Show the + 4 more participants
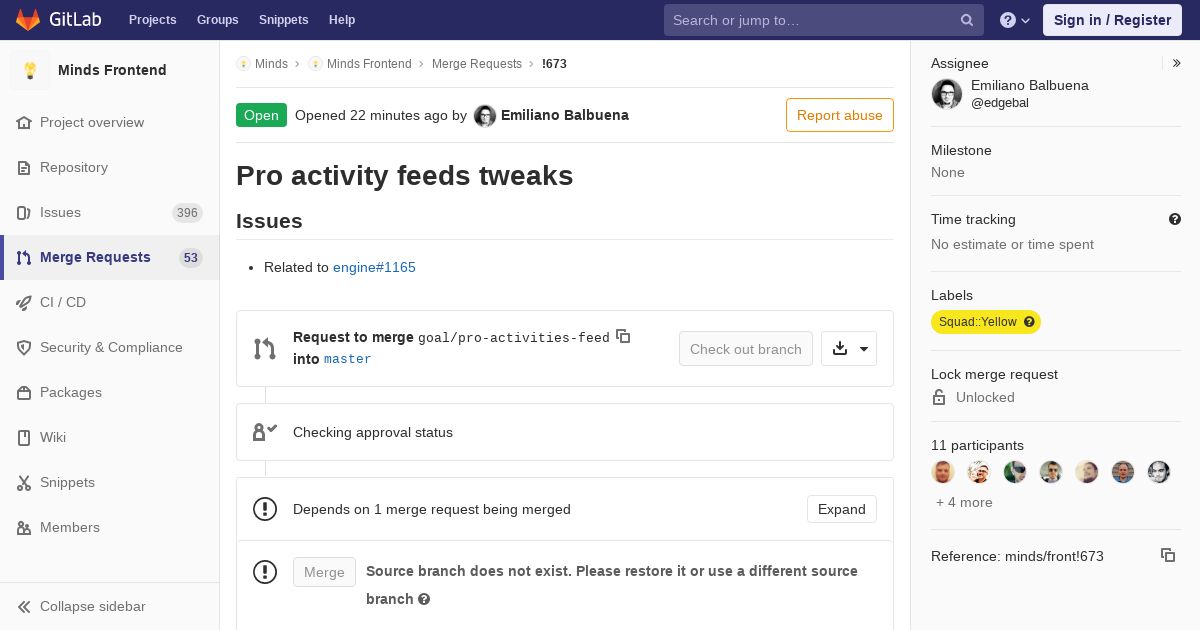The height and width of the screenshot is (630, 1200). point(964,502)
